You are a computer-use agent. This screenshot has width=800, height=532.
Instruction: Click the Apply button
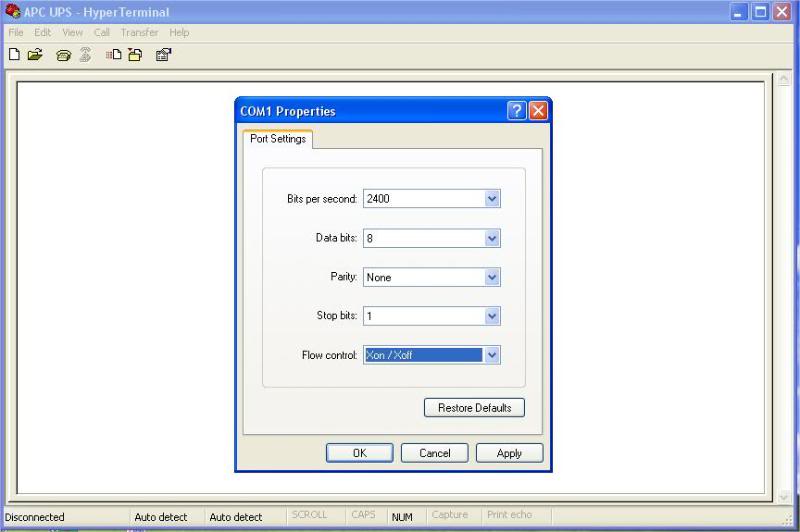[x=509, y=453]
